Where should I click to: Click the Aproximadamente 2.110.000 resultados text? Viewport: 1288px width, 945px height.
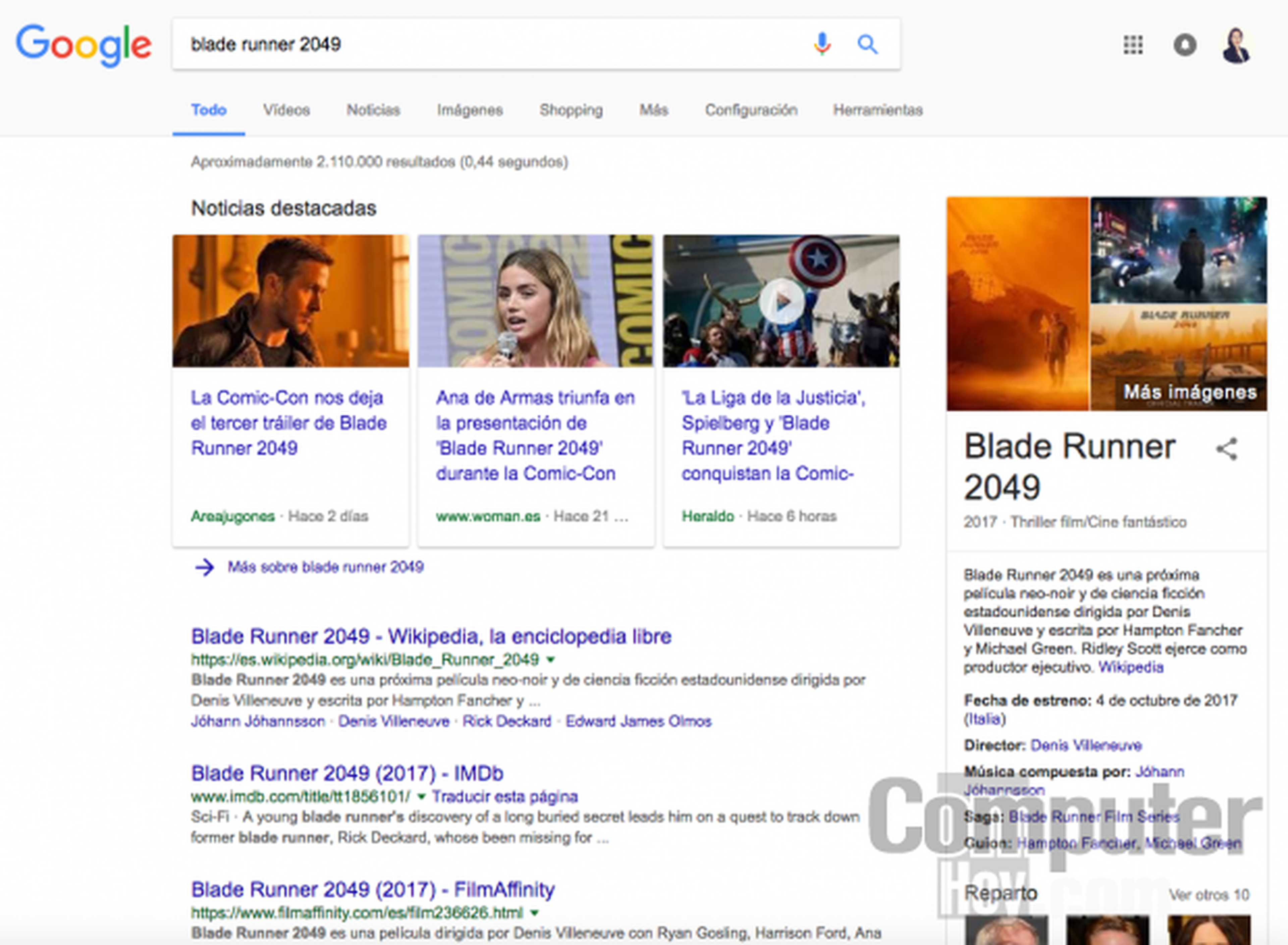pos(379,162)
